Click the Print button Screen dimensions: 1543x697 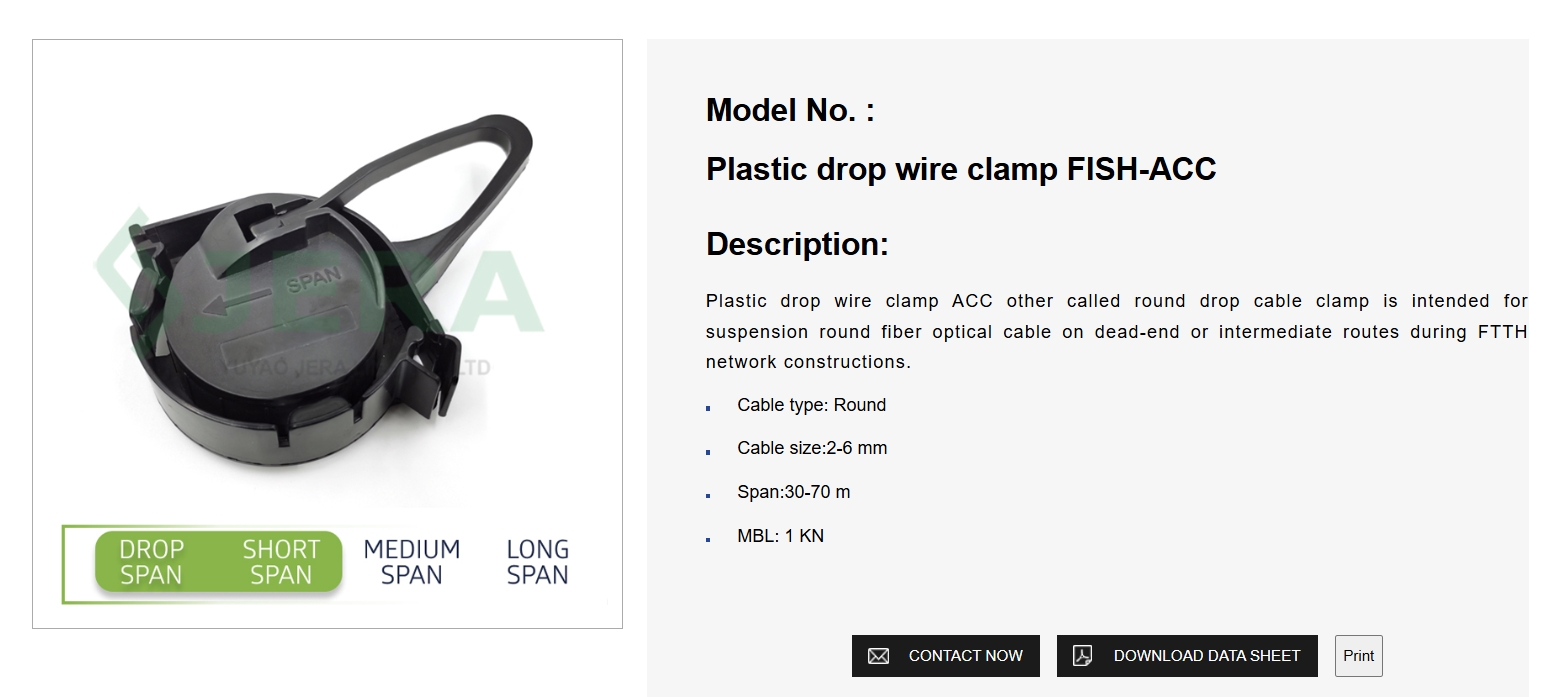(1358, 656)
